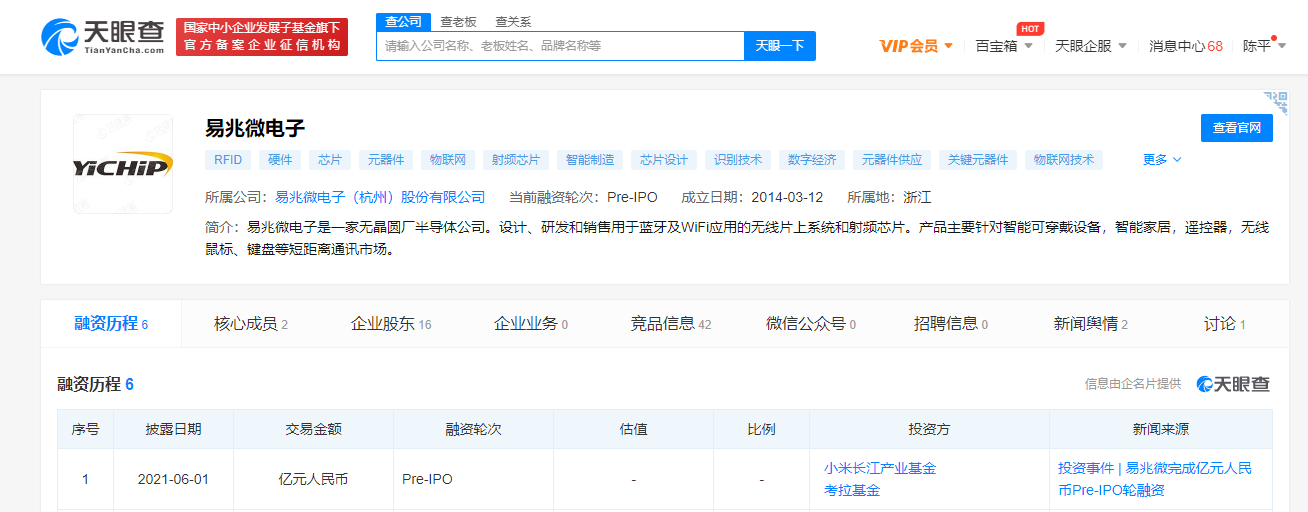Open the VIP会员 dropdown
This screenshot has width=1308, height=512.
916,46
